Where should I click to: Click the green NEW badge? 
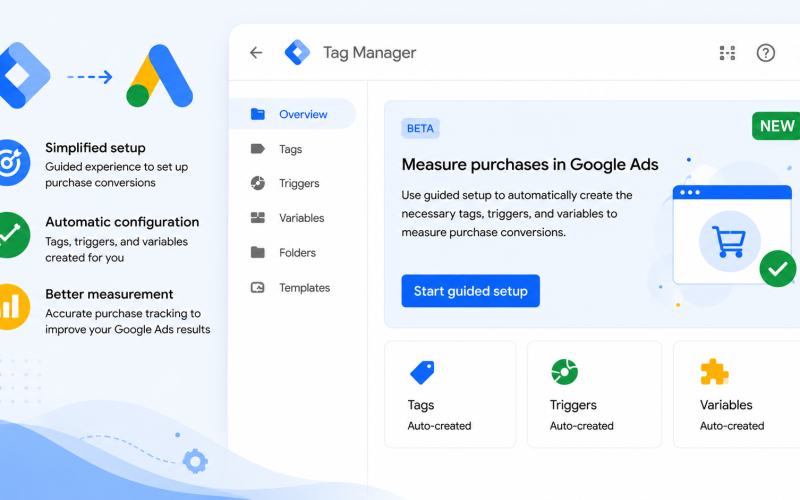click(x=776, y=126)
